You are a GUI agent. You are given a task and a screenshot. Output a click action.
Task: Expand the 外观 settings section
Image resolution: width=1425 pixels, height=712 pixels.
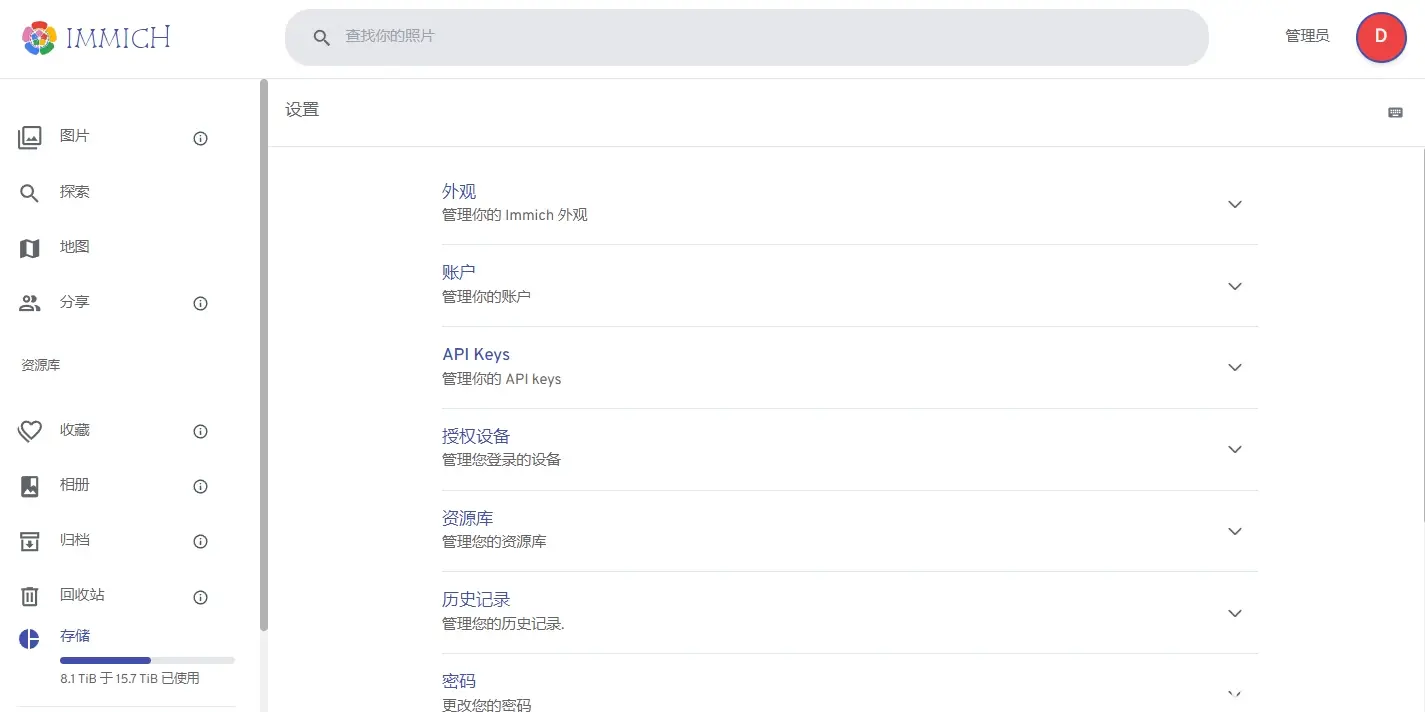pyautogui.click(x=1234, y=204)
